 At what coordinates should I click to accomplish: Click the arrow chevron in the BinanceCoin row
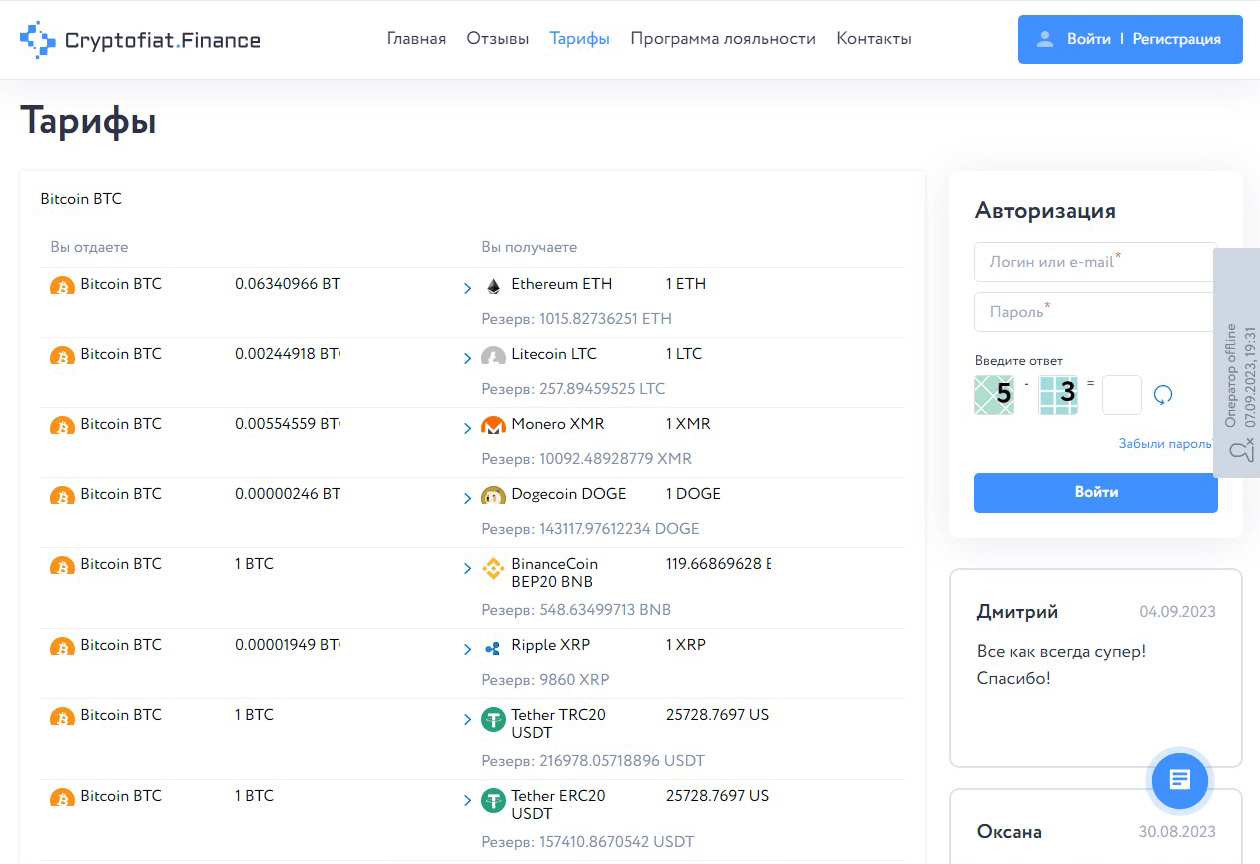[x=467, y=569]
